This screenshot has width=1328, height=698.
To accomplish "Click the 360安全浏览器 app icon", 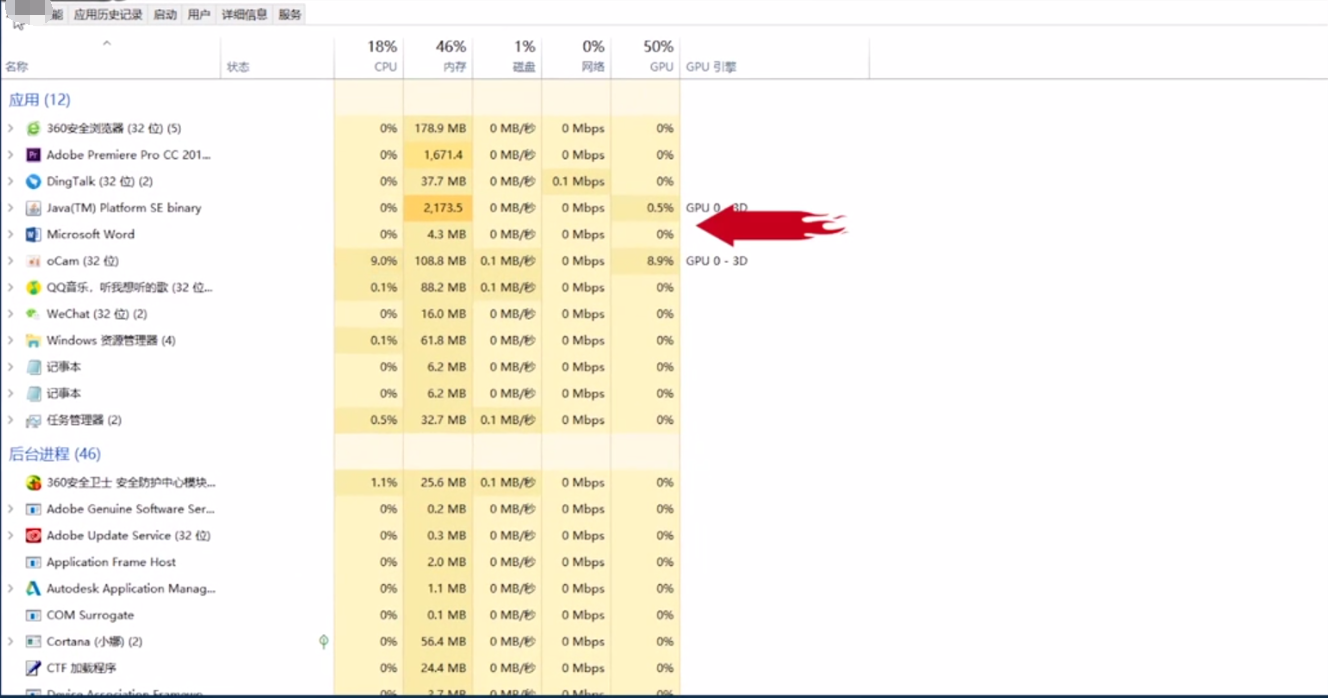I will pos(33,128).
